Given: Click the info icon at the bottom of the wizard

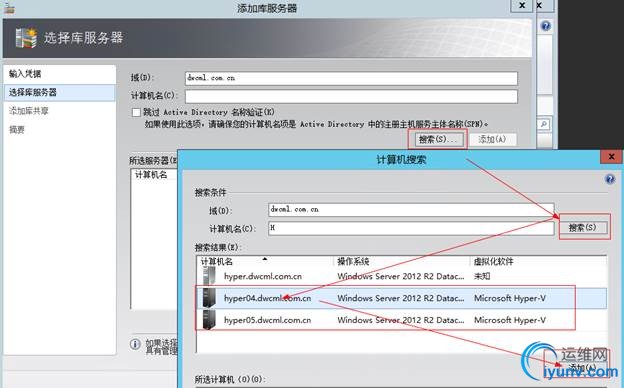Looking at the screenshot, I should coord(135,344).
